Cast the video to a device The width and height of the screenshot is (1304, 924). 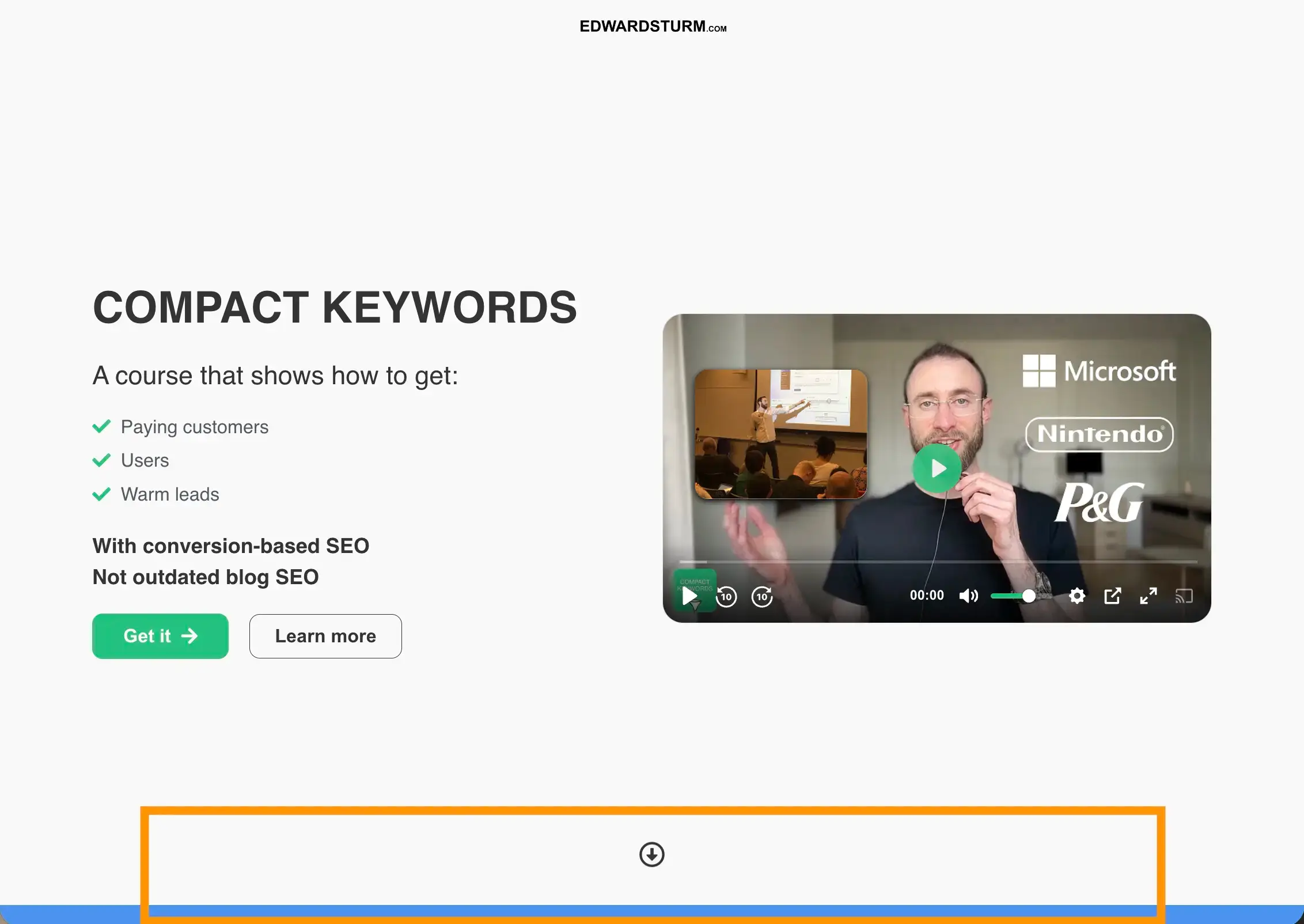pyautogui.click(x=1184, y=596)
